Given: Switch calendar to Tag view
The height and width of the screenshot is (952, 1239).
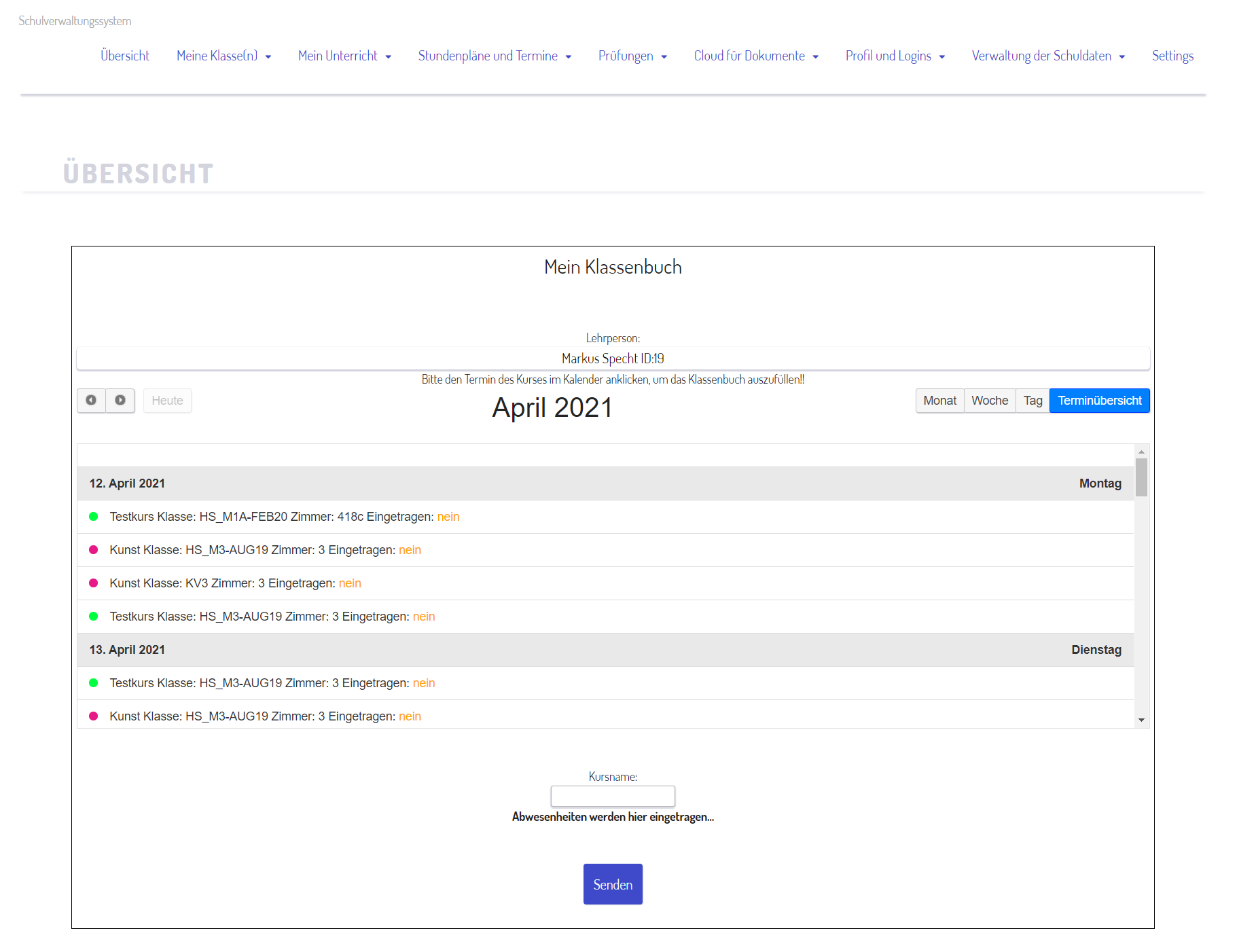Looking at the screenshot, I should (1032, 401).
